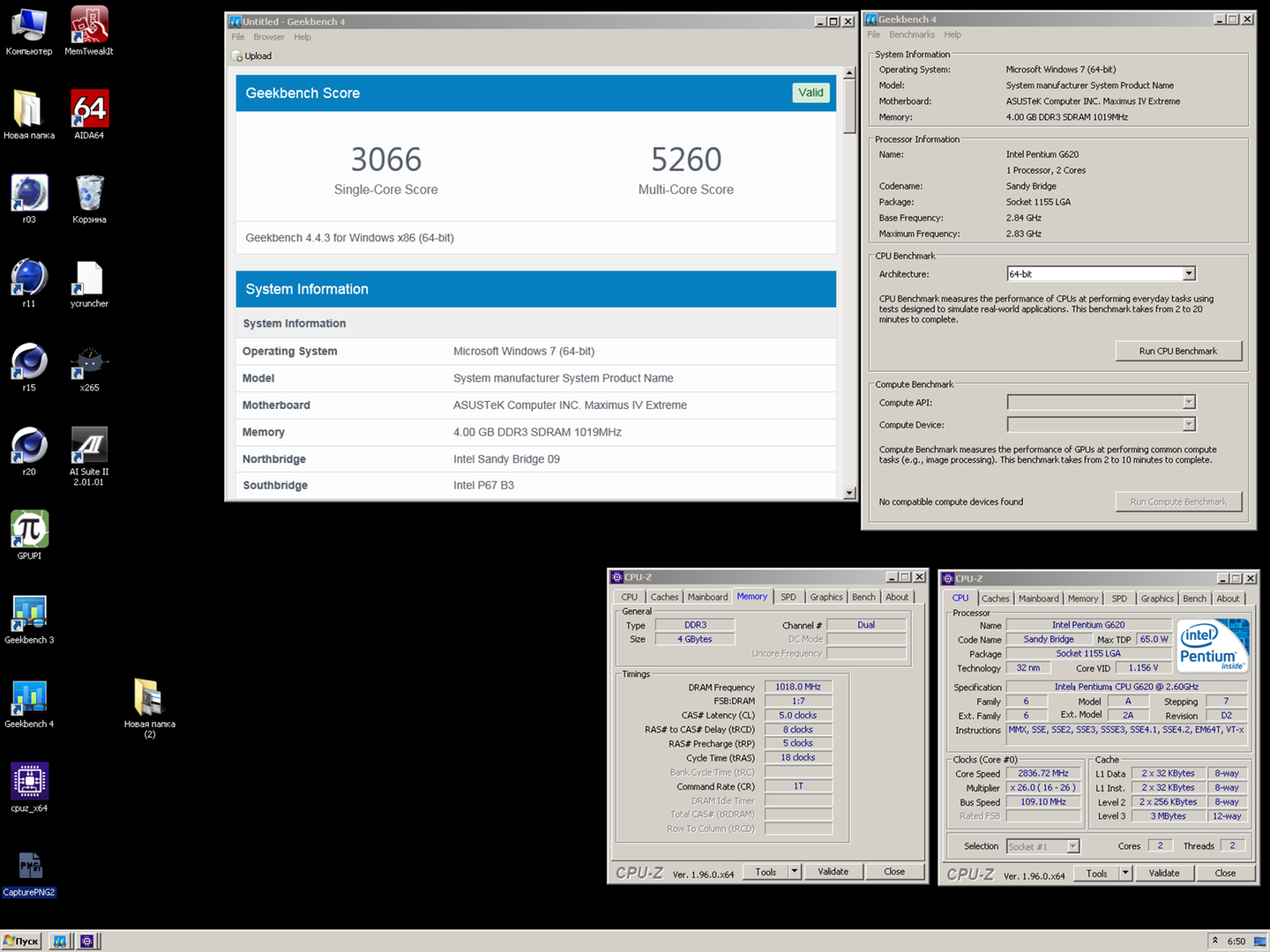Show hidden tray icons arrow
Viewport: 1270px width, 952px height.
1215,941
